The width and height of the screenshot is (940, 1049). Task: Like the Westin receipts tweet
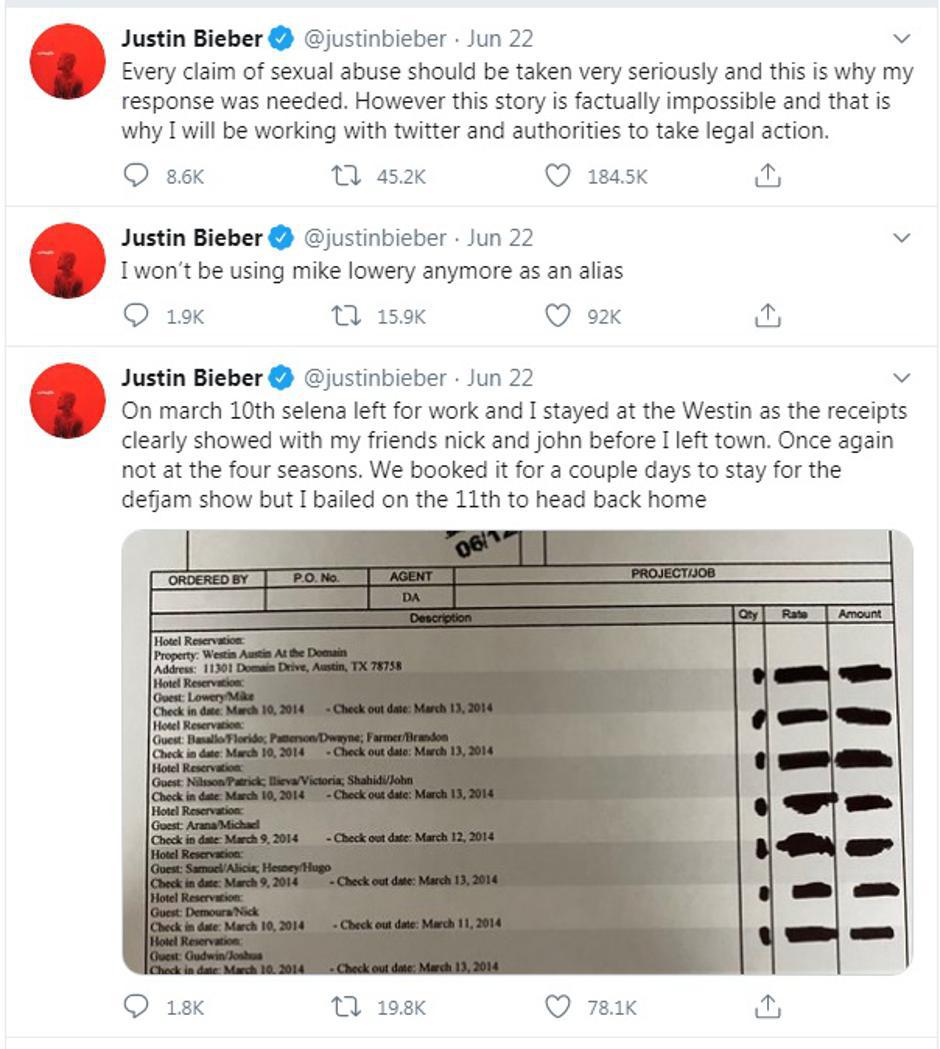557,1007
